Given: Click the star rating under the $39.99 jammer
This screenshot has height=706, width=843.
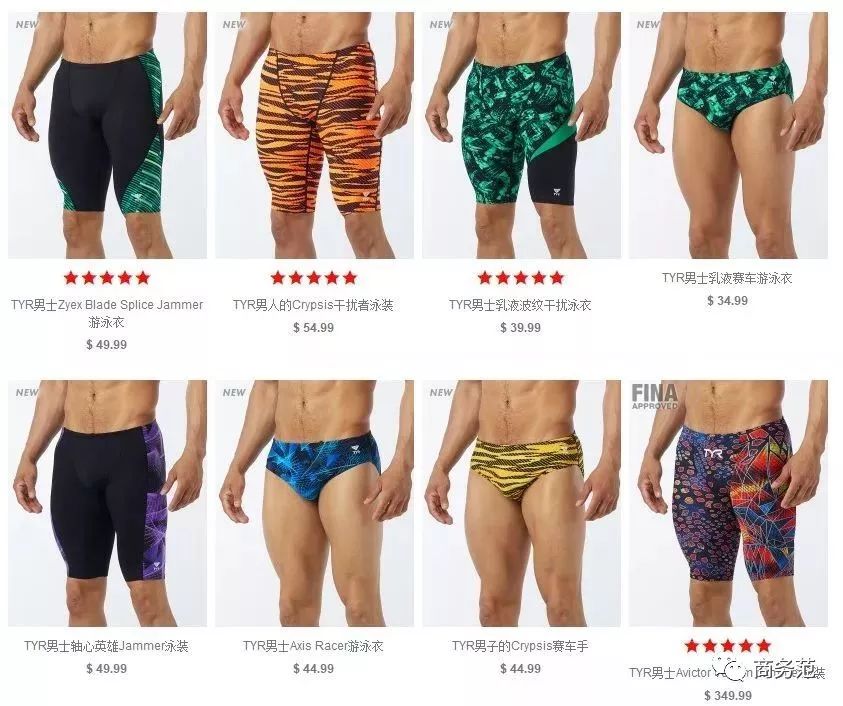Looking at the screenshot, I should tap(520, 278).
